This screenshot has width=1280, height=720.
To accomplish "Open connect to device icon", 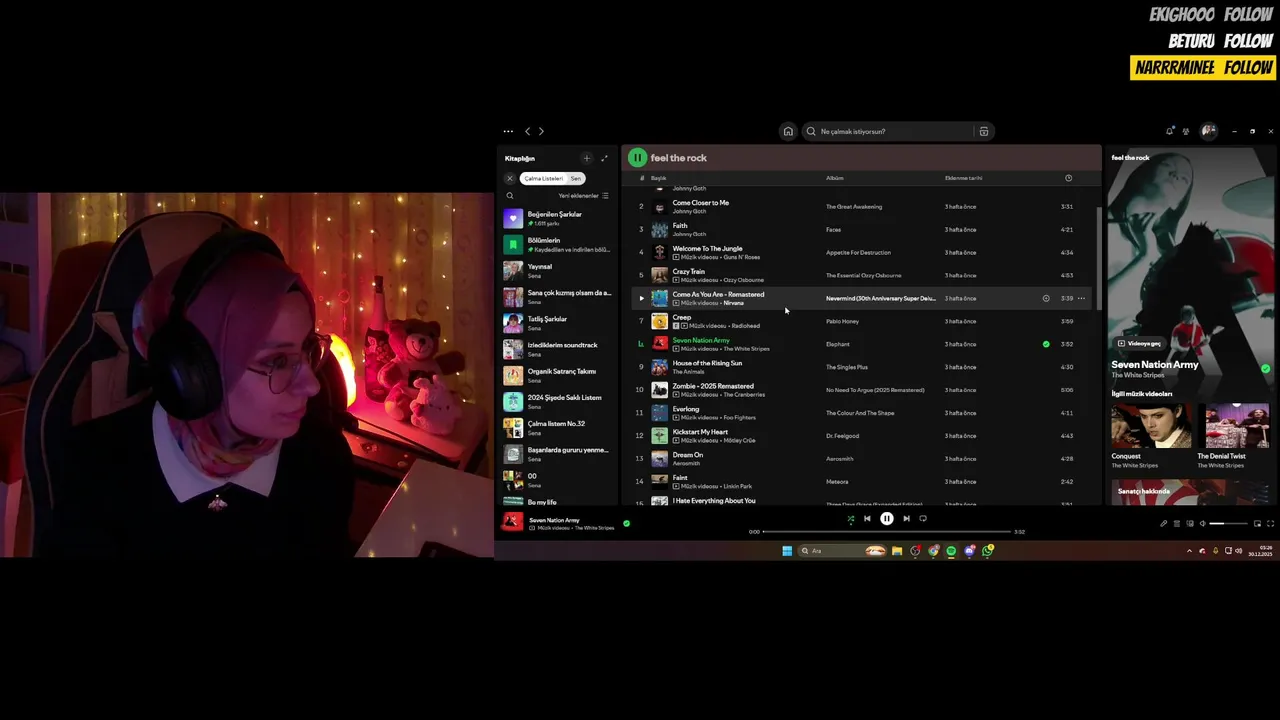I will coord(1189,523).
